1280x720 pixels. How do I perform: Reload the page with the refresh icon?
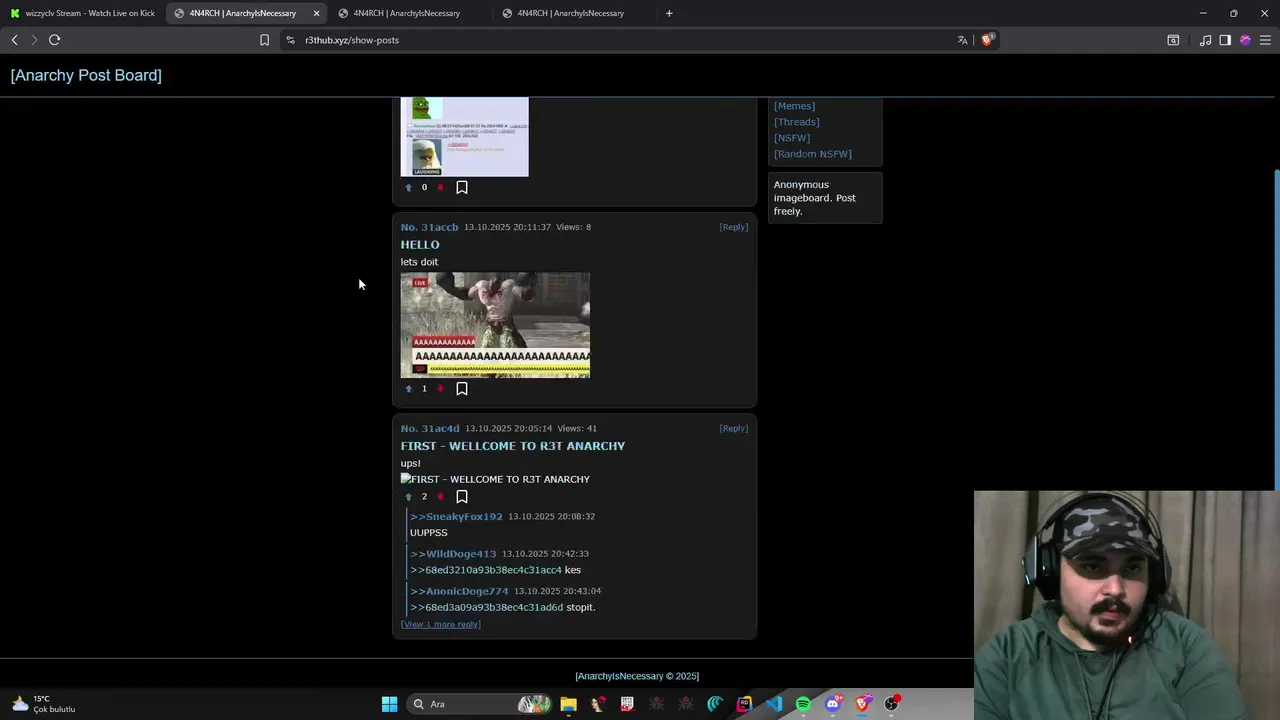[x=55, y=40]
